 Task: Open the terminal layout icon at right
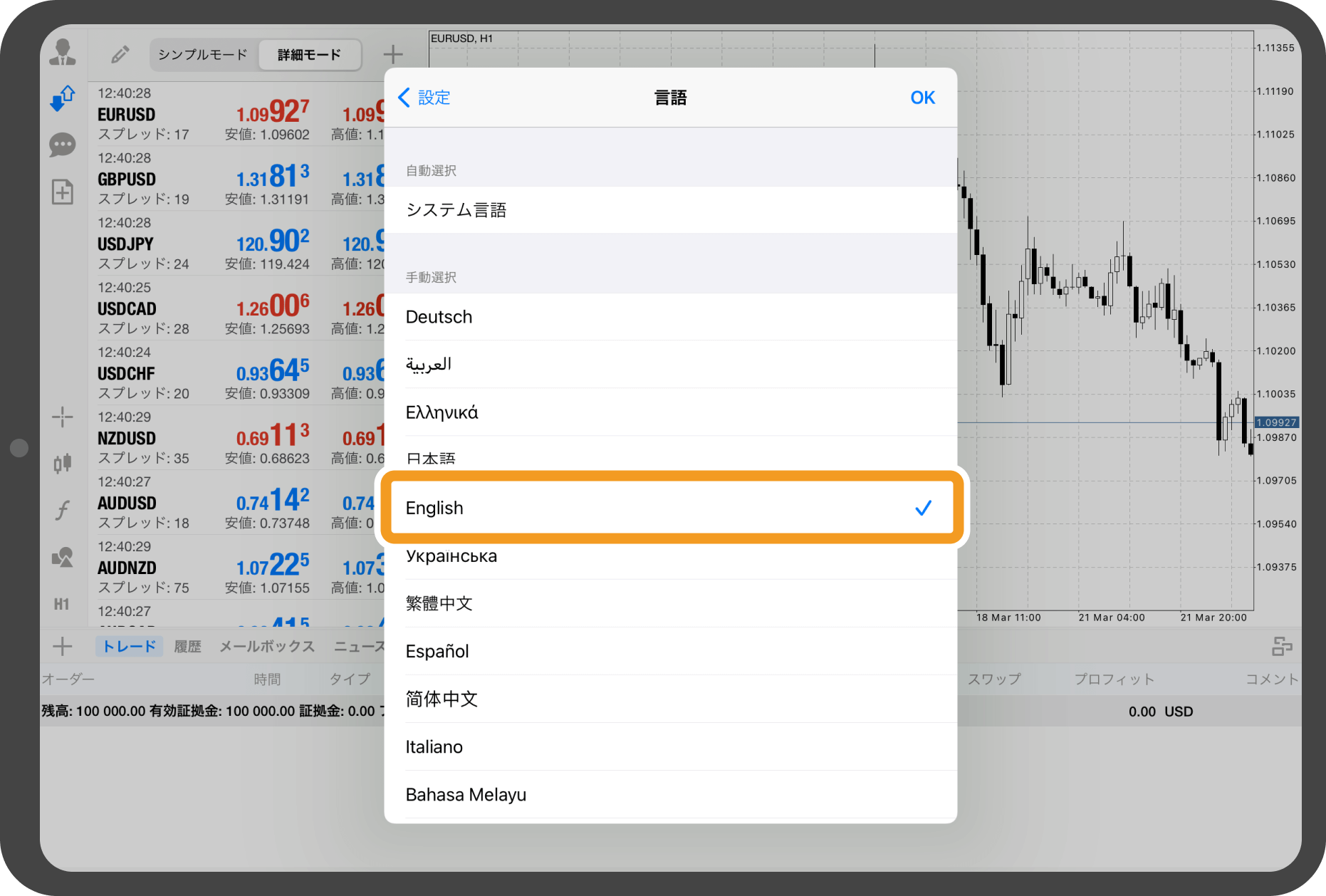(1282, 647)
